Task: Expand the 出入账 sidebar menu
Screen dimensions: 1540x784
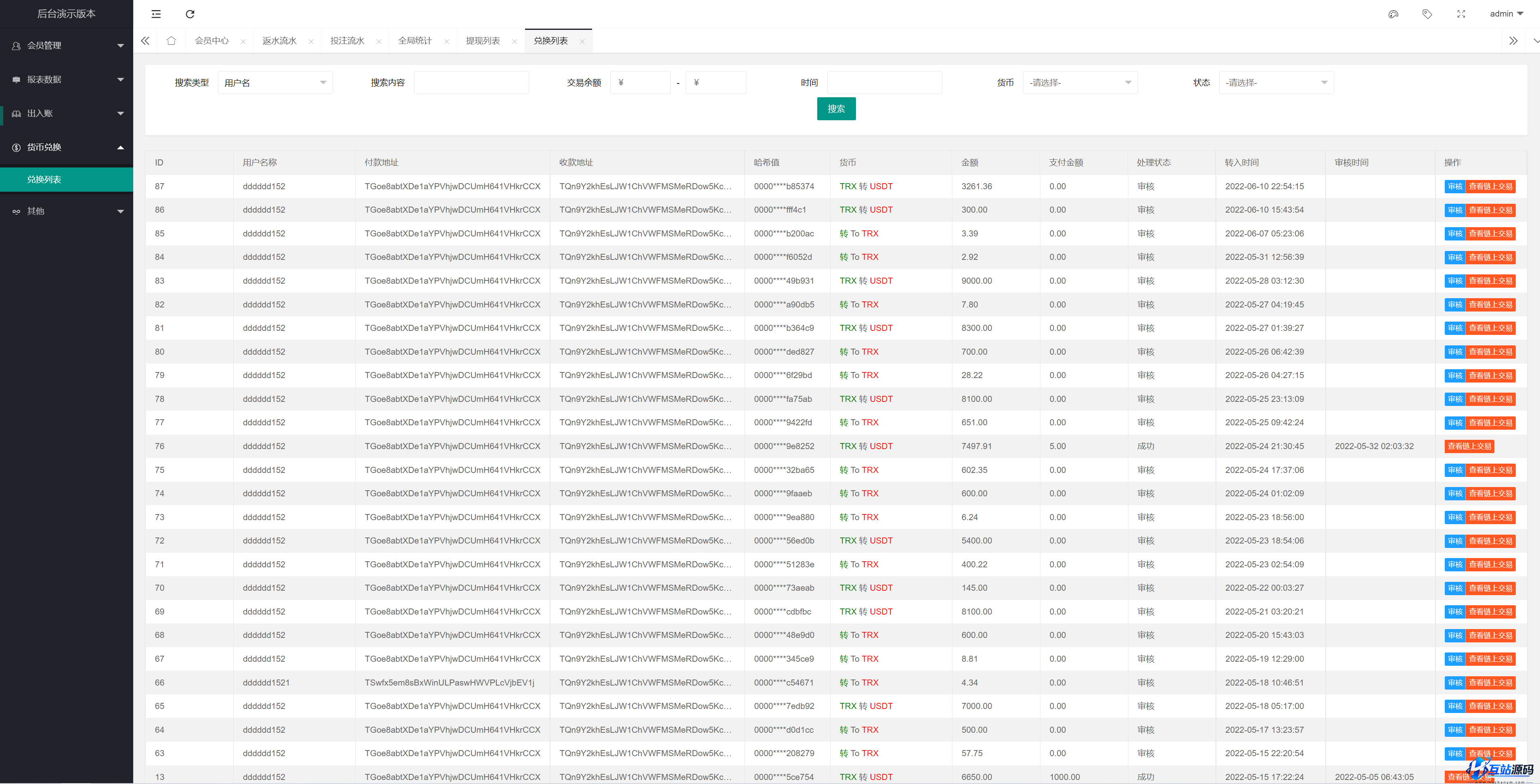Action: (x=66, y=113)
